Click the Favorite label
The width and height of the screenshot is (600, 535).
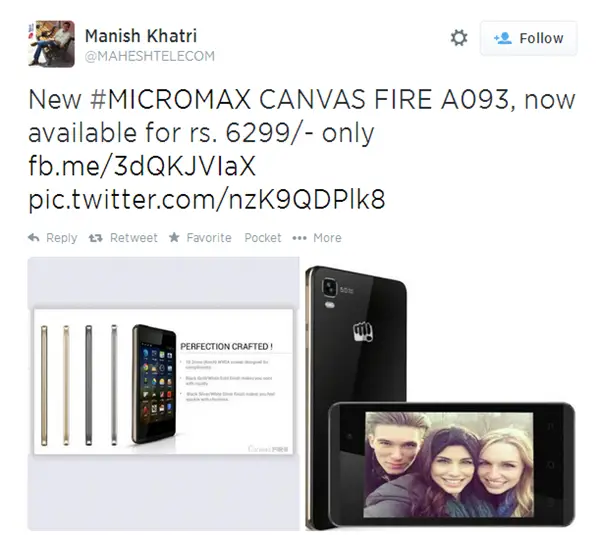point(209,238)
